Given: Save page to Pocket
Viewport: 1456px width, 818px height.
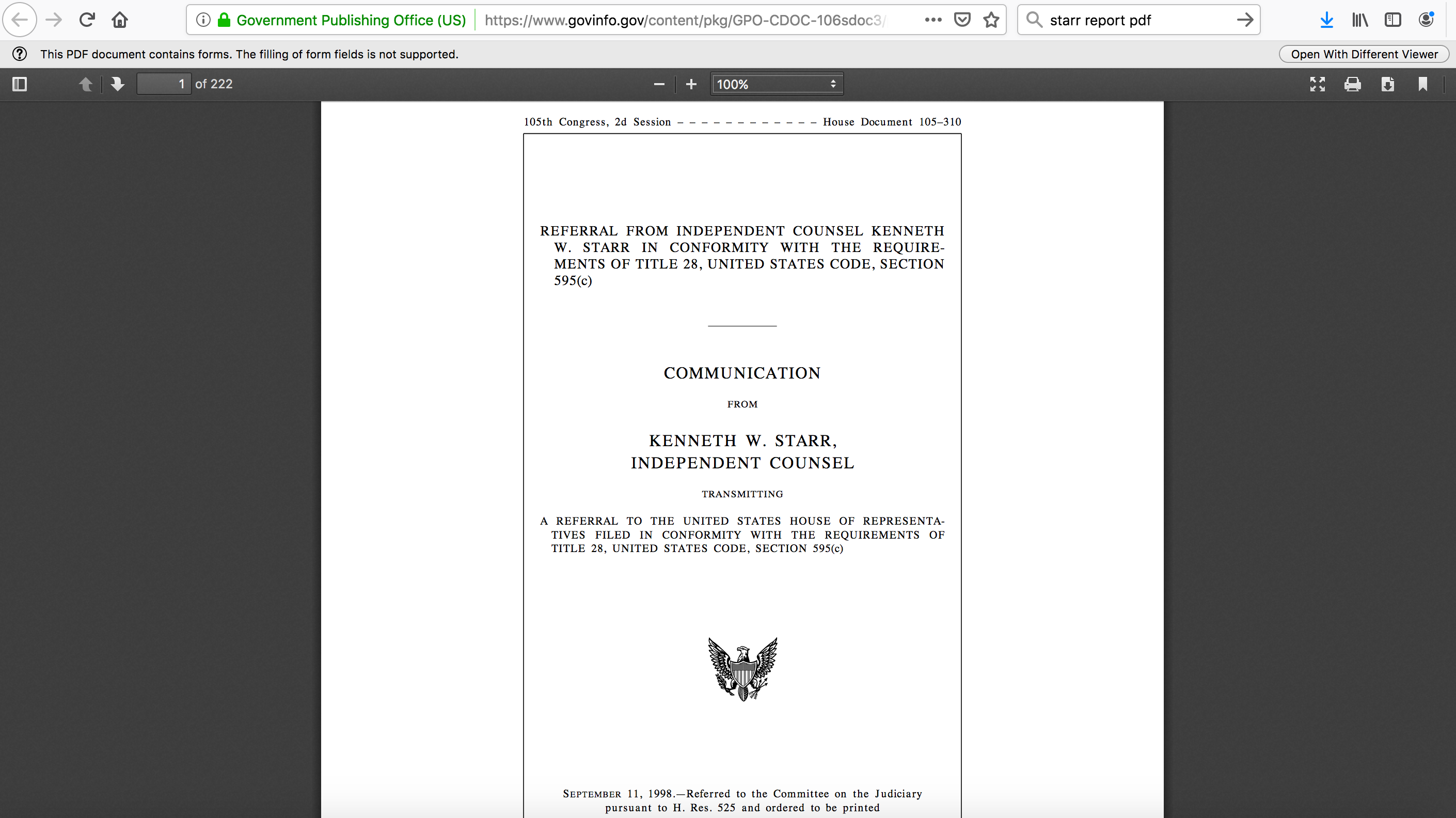Looking at the screenshot, I should coord(962,20).
